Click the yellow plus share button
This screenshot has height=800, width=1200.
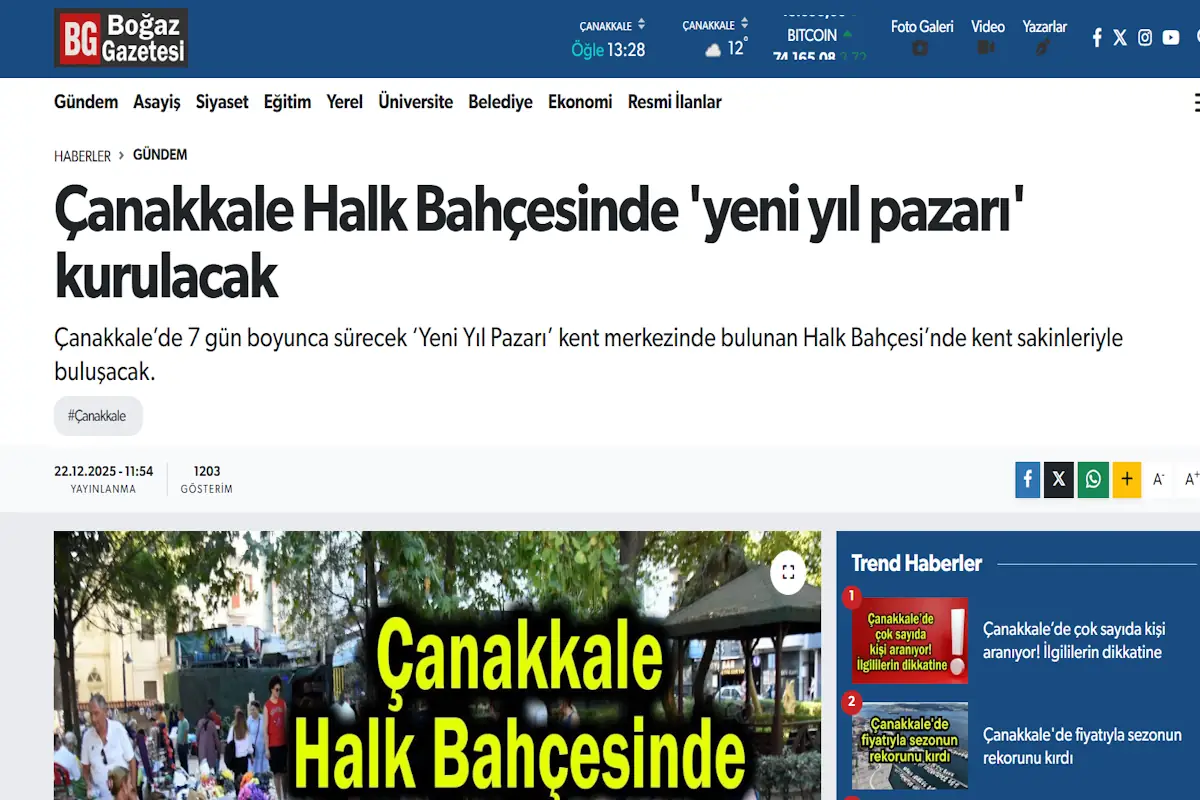(1126, 479)
